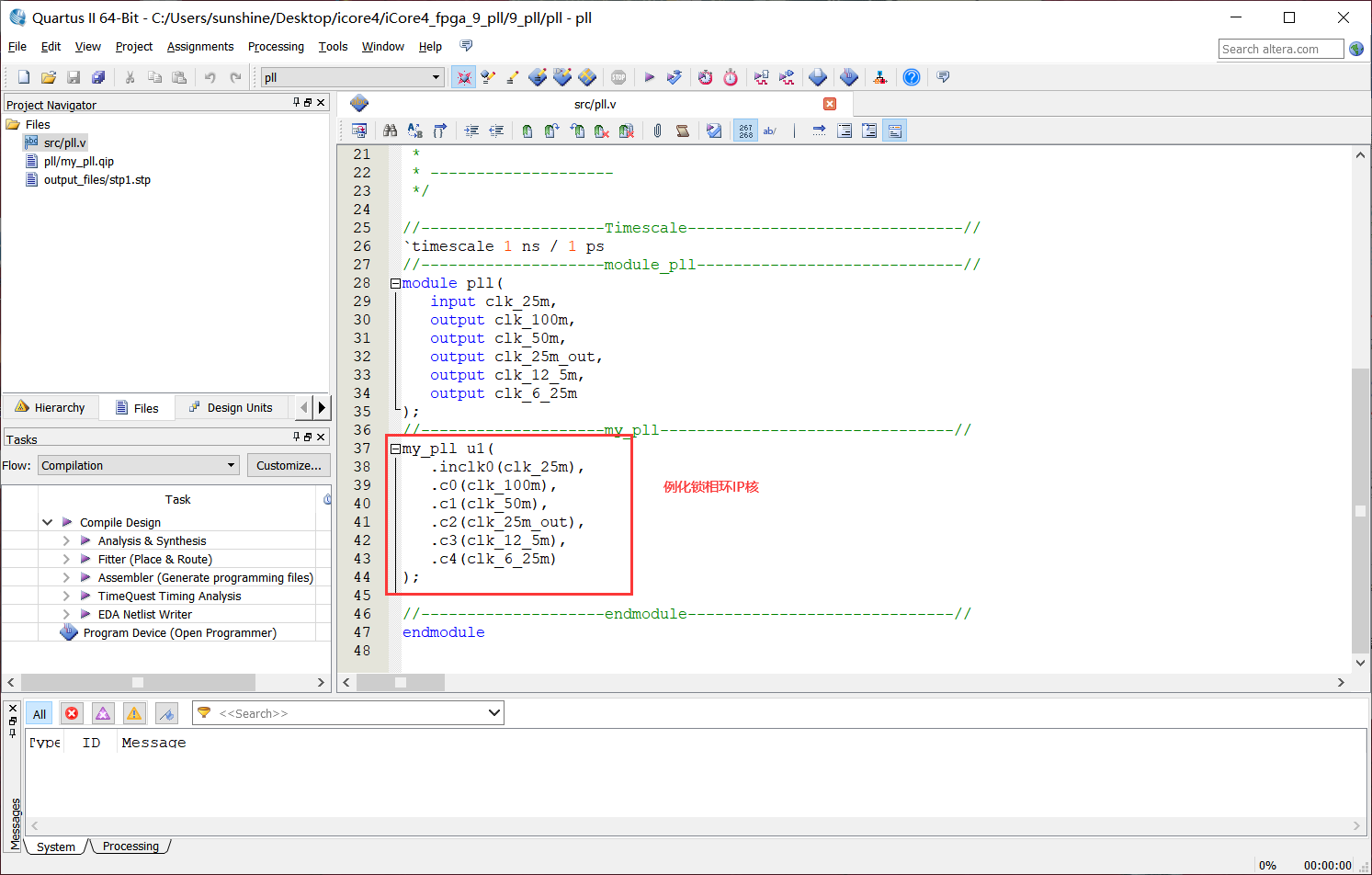Image resolution: width=1372 pixels, height=875 pixels.
Task: Click the Stop Processing icon
Action: click(618, 77)
